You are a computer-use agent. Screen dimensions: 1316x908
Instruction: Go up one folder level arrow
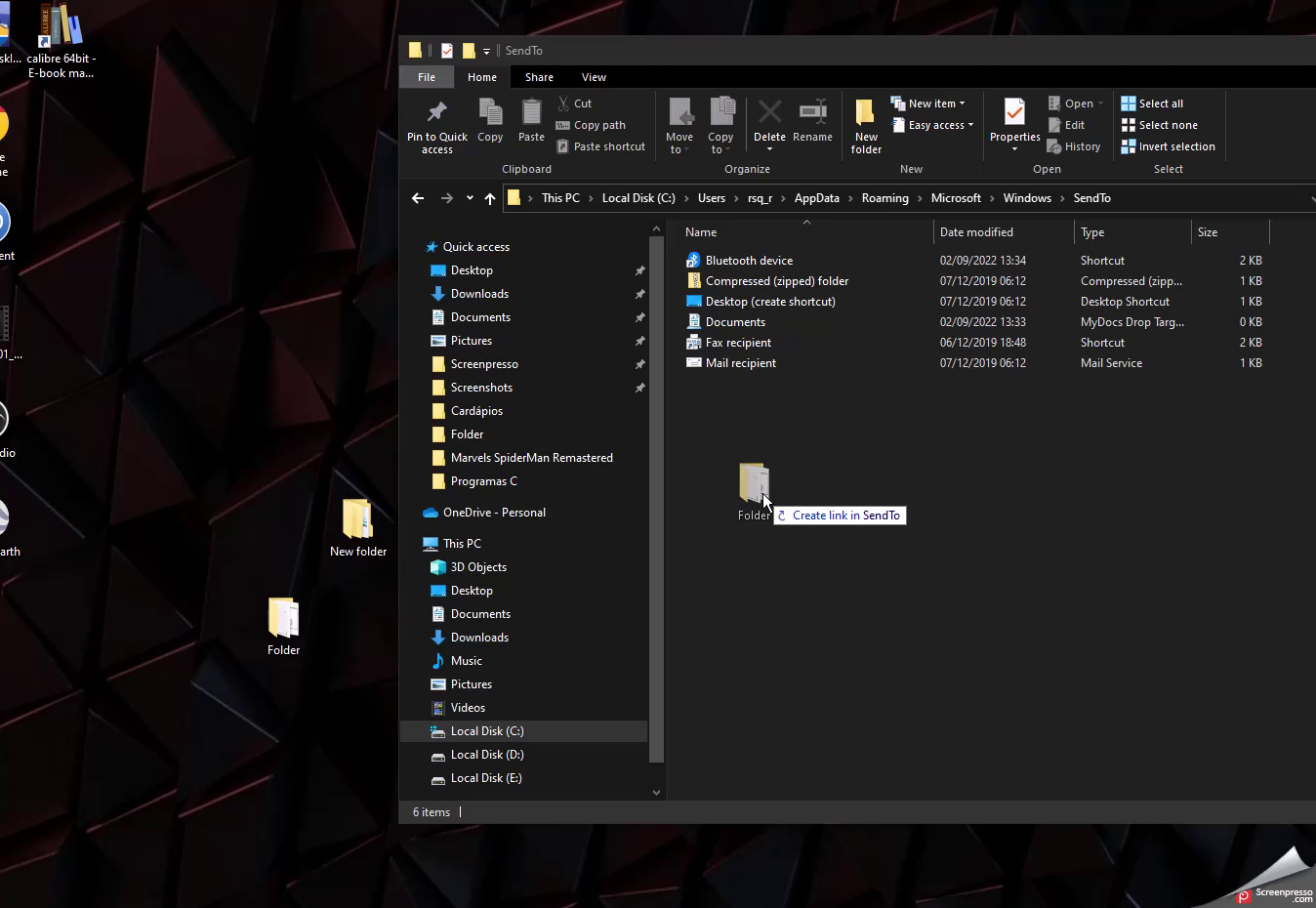490,198
